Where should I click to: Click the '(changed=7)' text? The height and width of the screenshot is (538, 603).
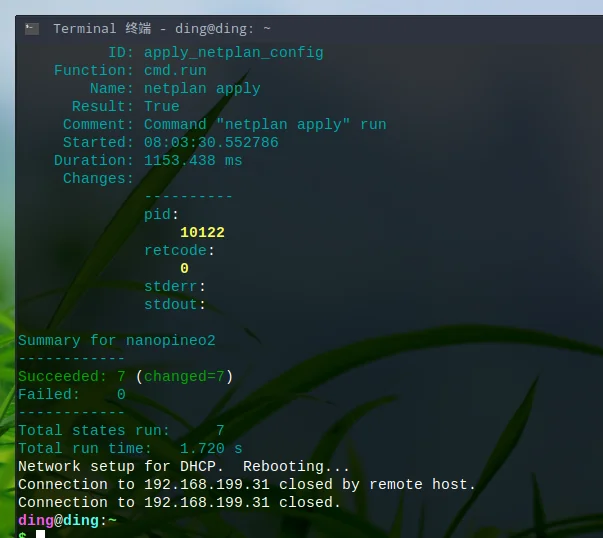click(184, 376)
